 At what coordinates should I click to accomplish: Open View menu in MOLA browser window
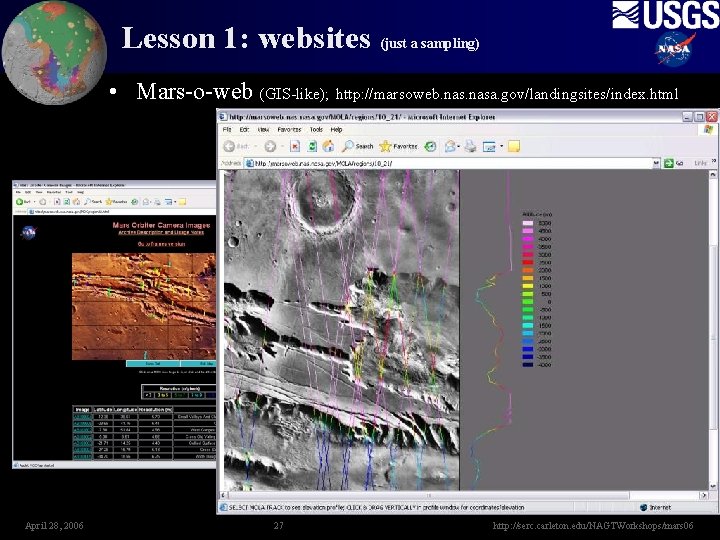(263, 130)
